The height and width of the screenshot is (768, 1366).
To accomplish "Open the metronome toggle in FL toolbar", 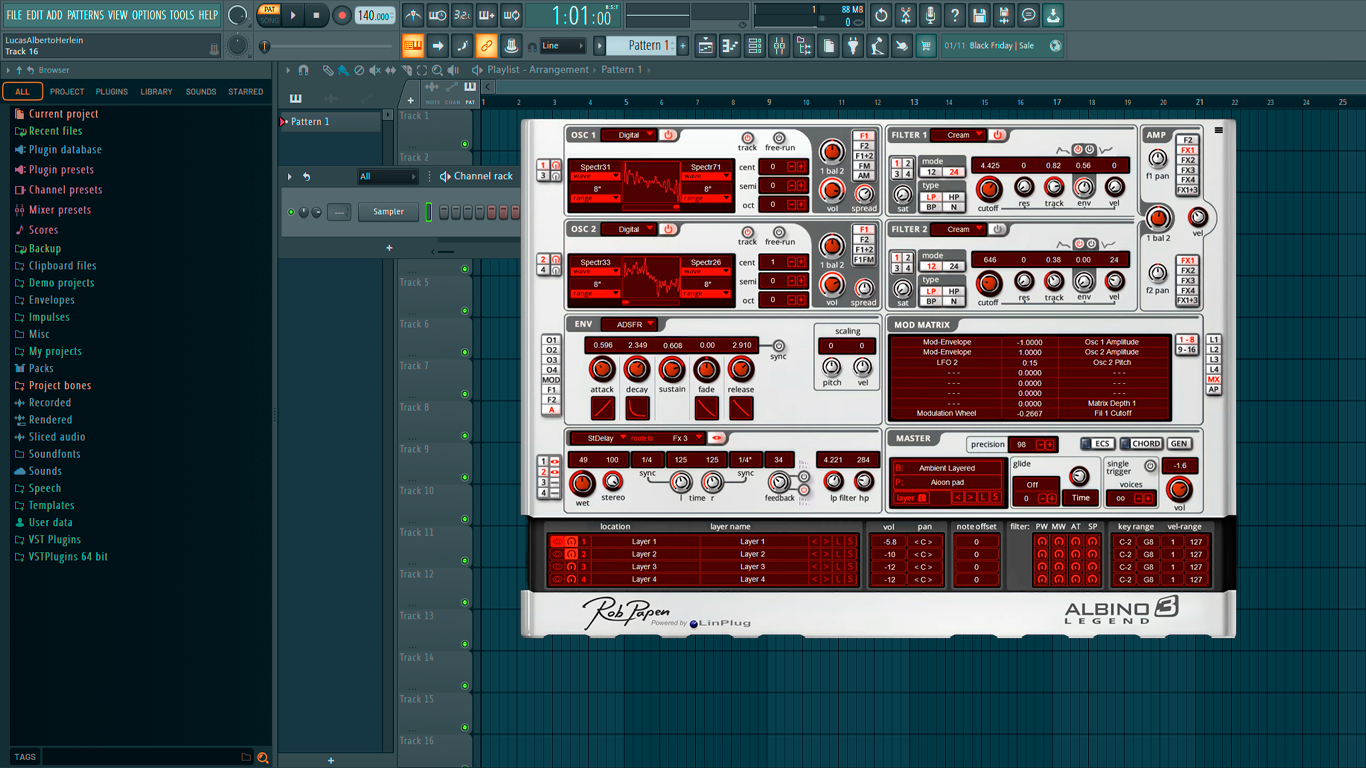I will [413, 15].
